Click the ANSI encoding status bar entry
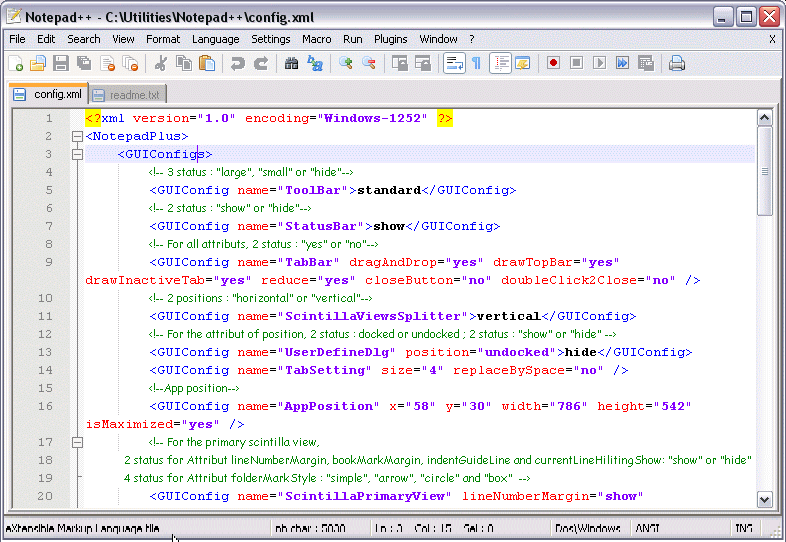 coord(647,528)
